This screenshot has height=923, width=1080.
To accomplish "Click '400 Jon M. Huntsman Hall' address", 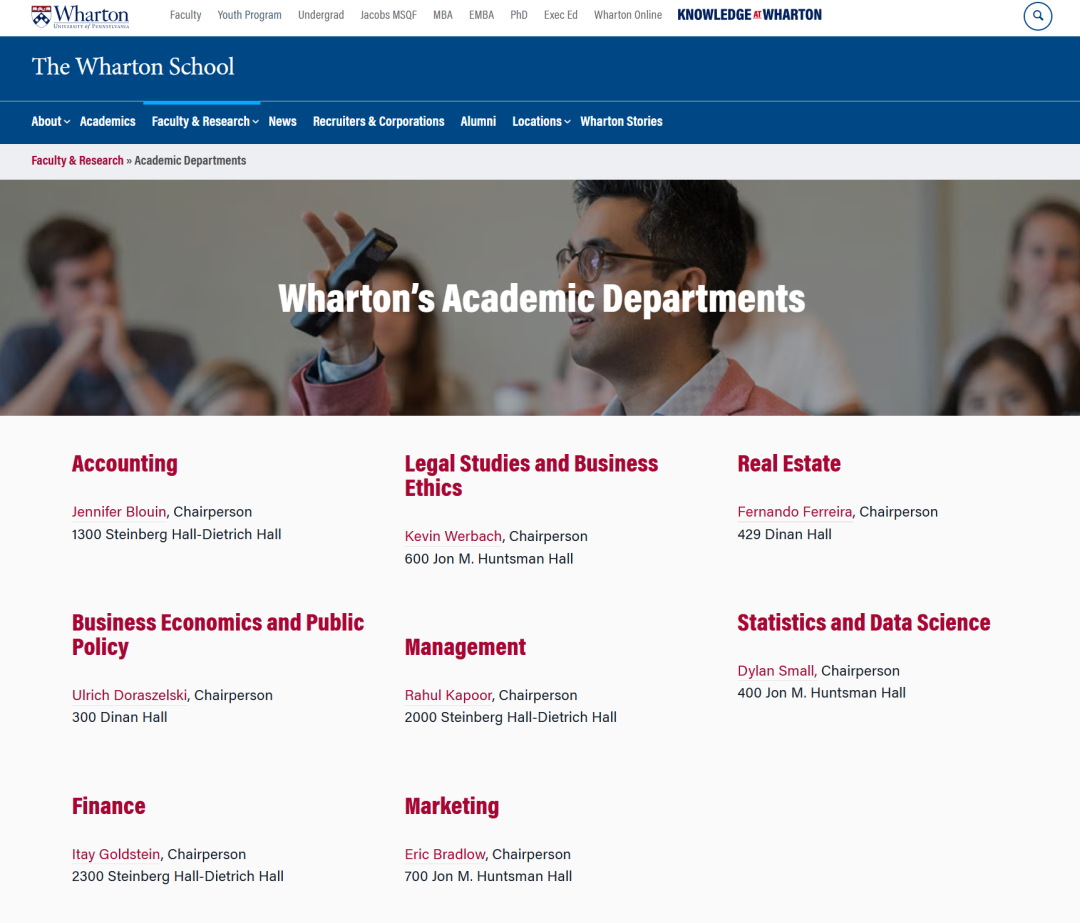I will [822, 694].
